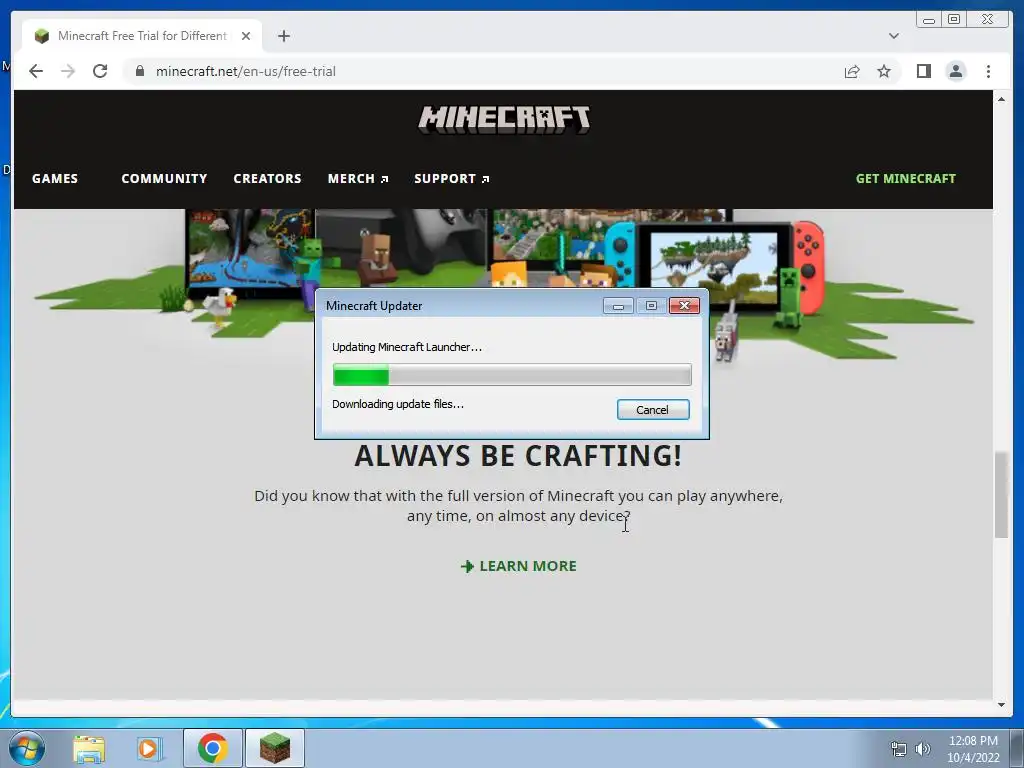Open Windows Media Player taskbar icon

[148, 749]
